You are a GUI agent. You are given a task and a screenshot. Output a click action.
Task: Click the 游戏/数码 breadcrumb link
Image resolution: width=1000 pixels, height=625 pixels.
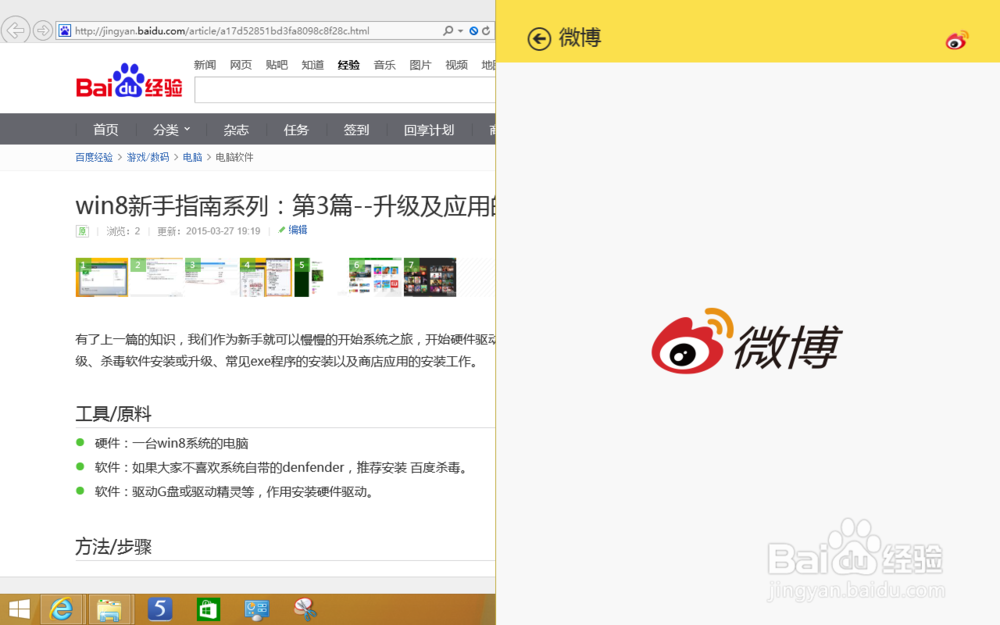coord(147,158)
